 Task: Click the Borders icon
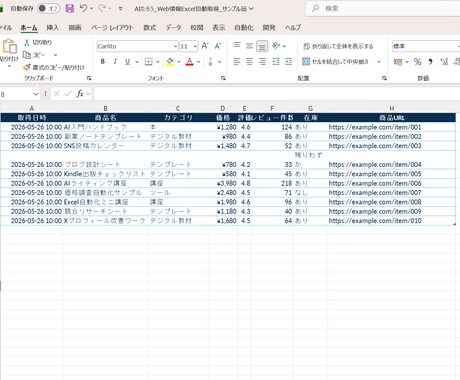(149, 62)
